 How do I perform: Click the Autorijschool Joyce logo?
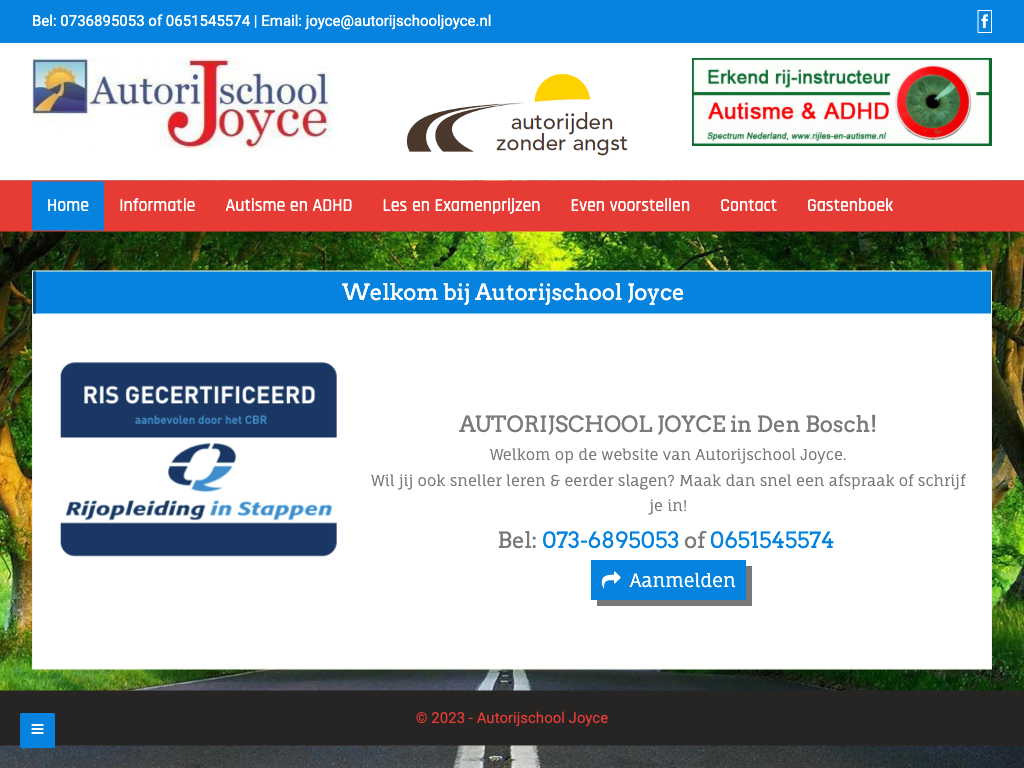click(x=180, y=103)
